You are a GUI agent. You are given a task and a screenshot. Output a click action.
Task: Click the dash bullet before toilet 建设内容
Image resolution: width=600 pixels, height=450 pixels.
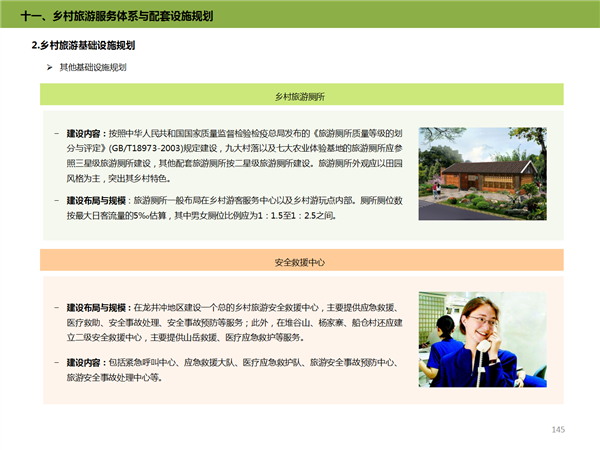[56, 132]
